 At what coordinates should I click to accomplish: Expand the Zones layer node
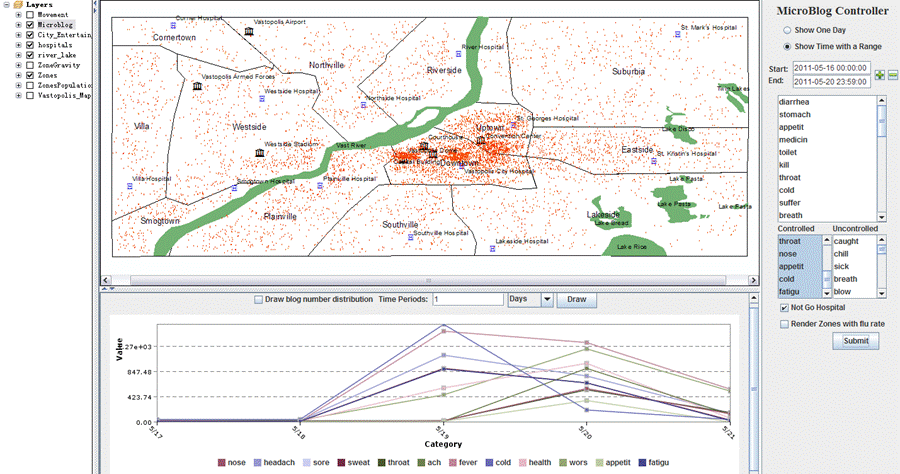[18, 75]
